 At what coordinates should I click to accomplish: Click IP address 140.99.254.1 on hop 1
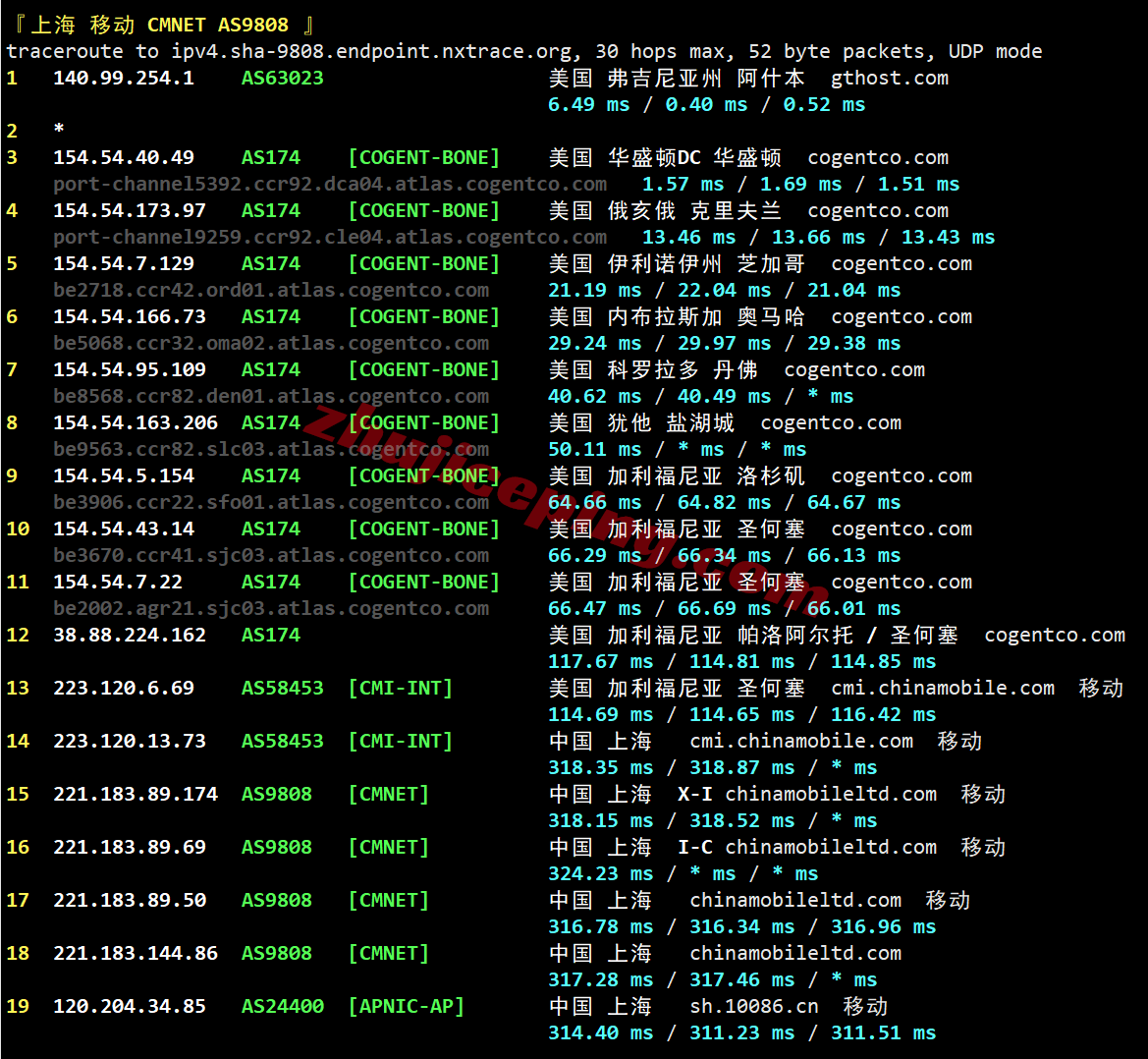(x=124, y=78)
